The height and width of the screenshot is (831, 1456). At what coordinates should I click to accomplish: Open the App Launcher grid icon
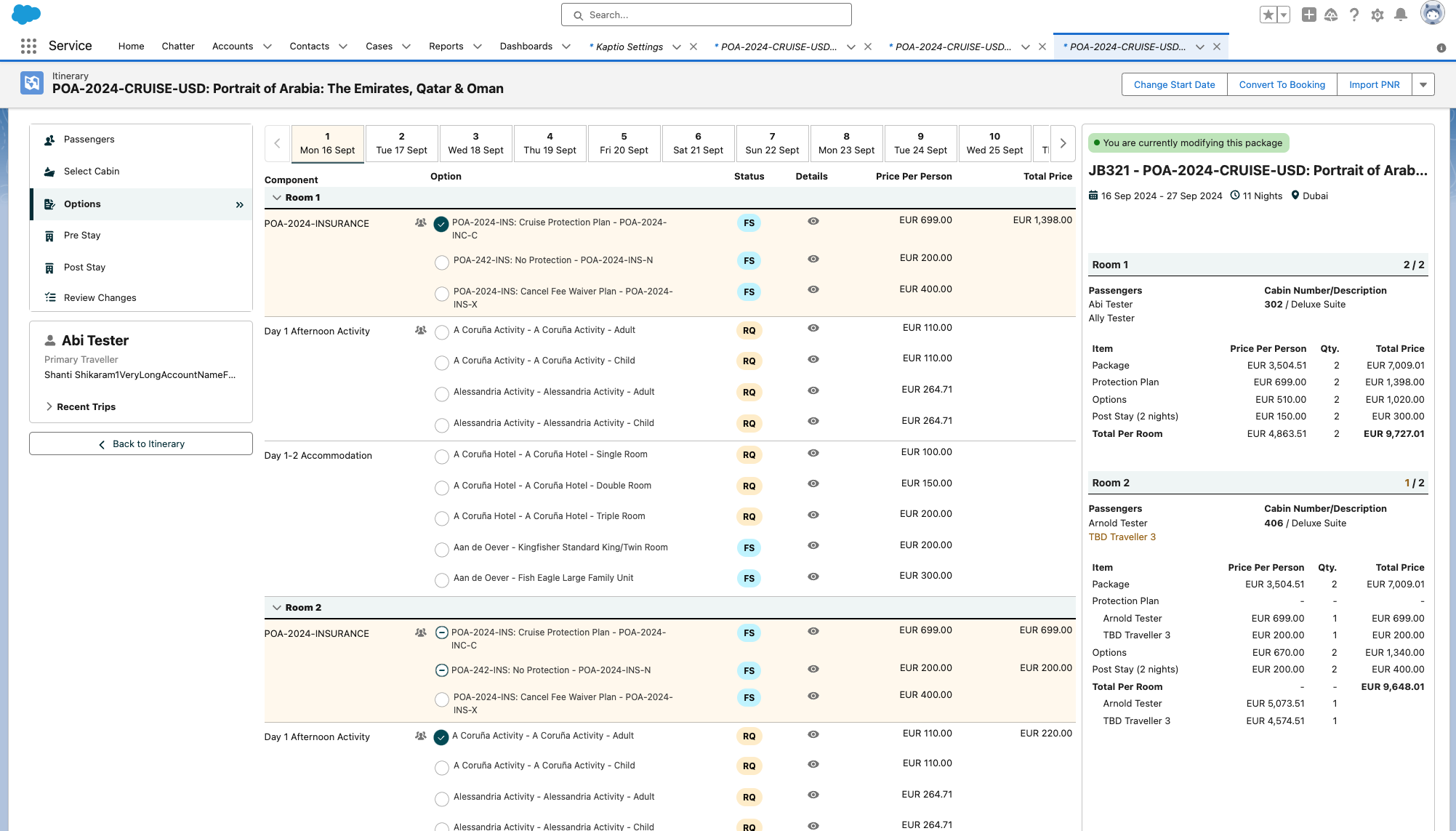tap(28, 46)
